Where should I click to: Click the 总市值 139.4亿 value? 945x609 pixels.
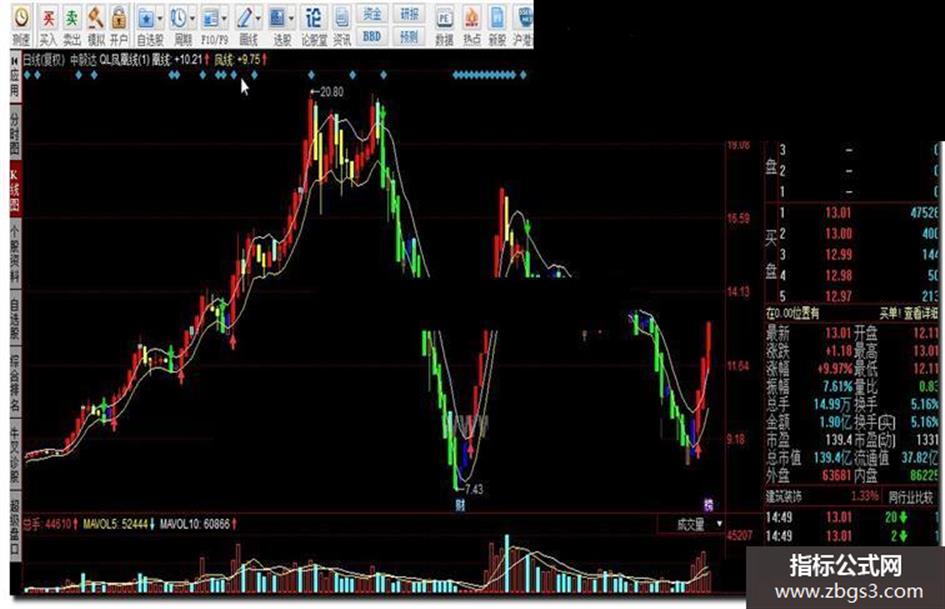(832, 458)
